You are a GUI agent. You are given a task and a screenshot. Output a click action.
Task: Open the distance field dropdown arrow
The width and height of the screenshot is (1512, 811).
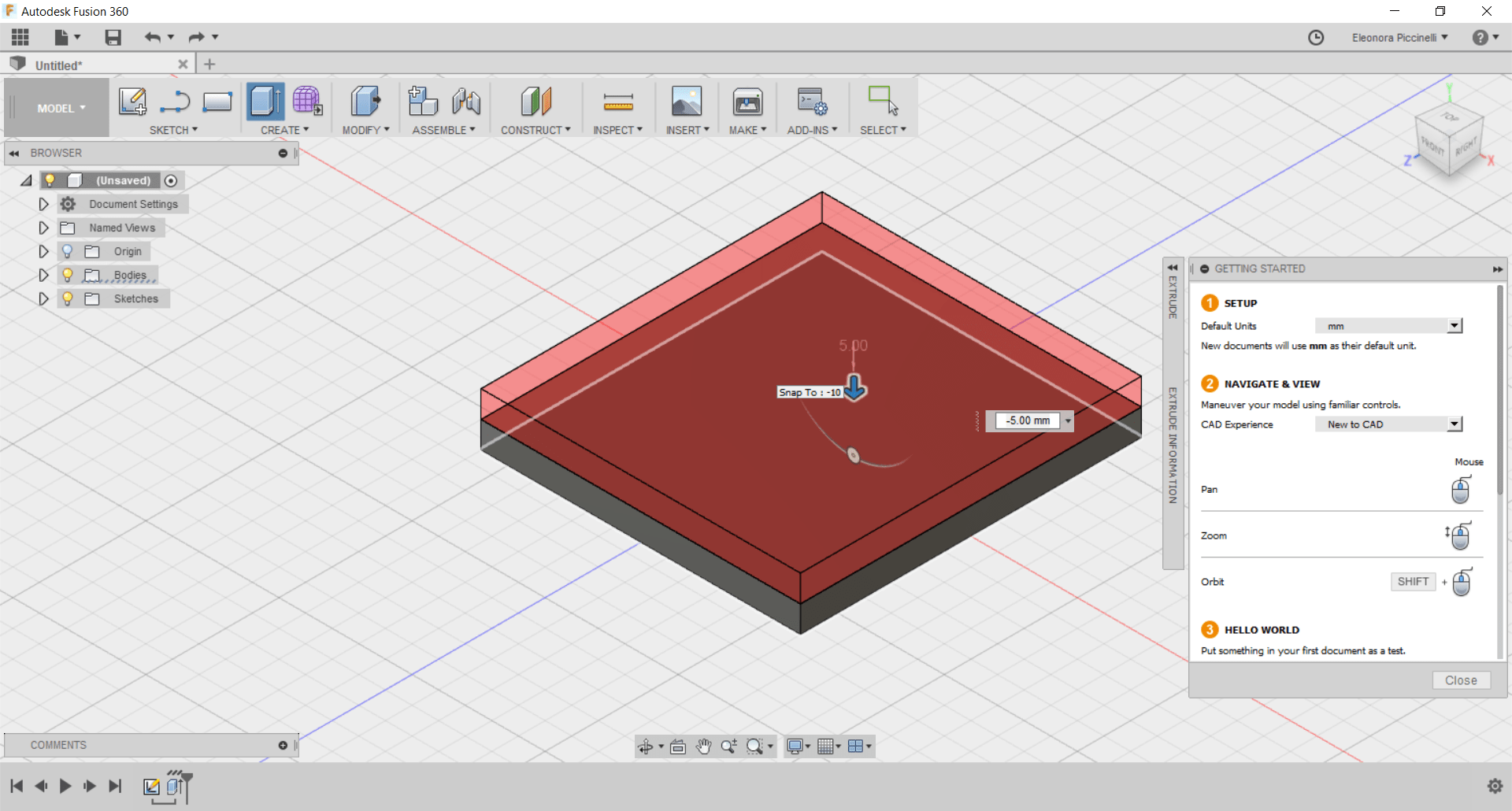coord(1068,421)
